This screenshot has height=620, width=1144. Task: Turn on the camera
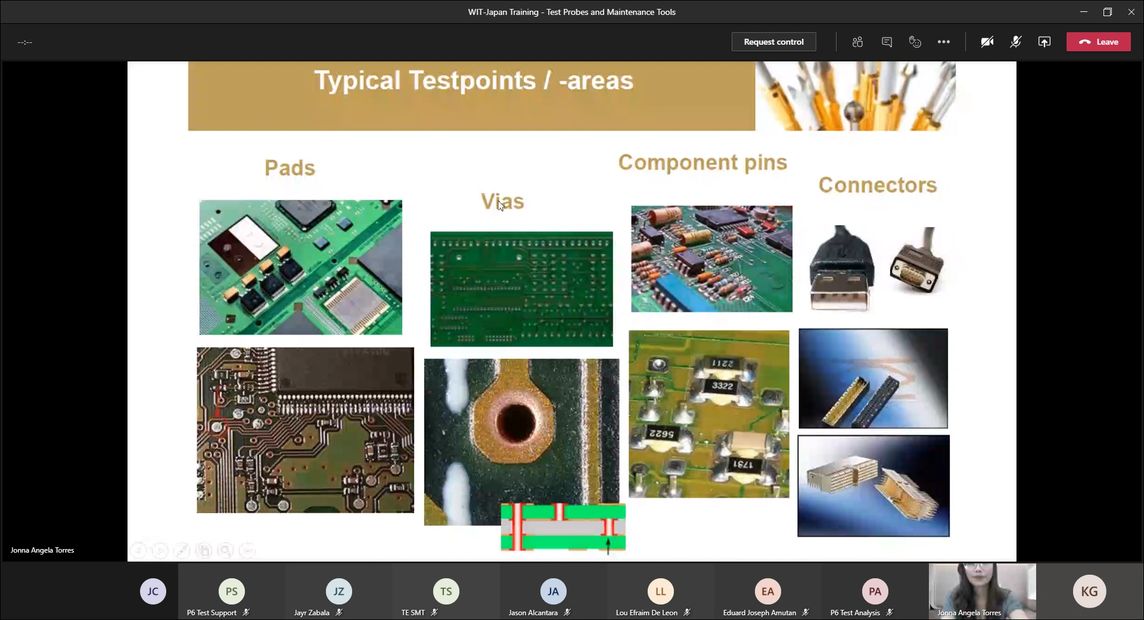point(987,42)
